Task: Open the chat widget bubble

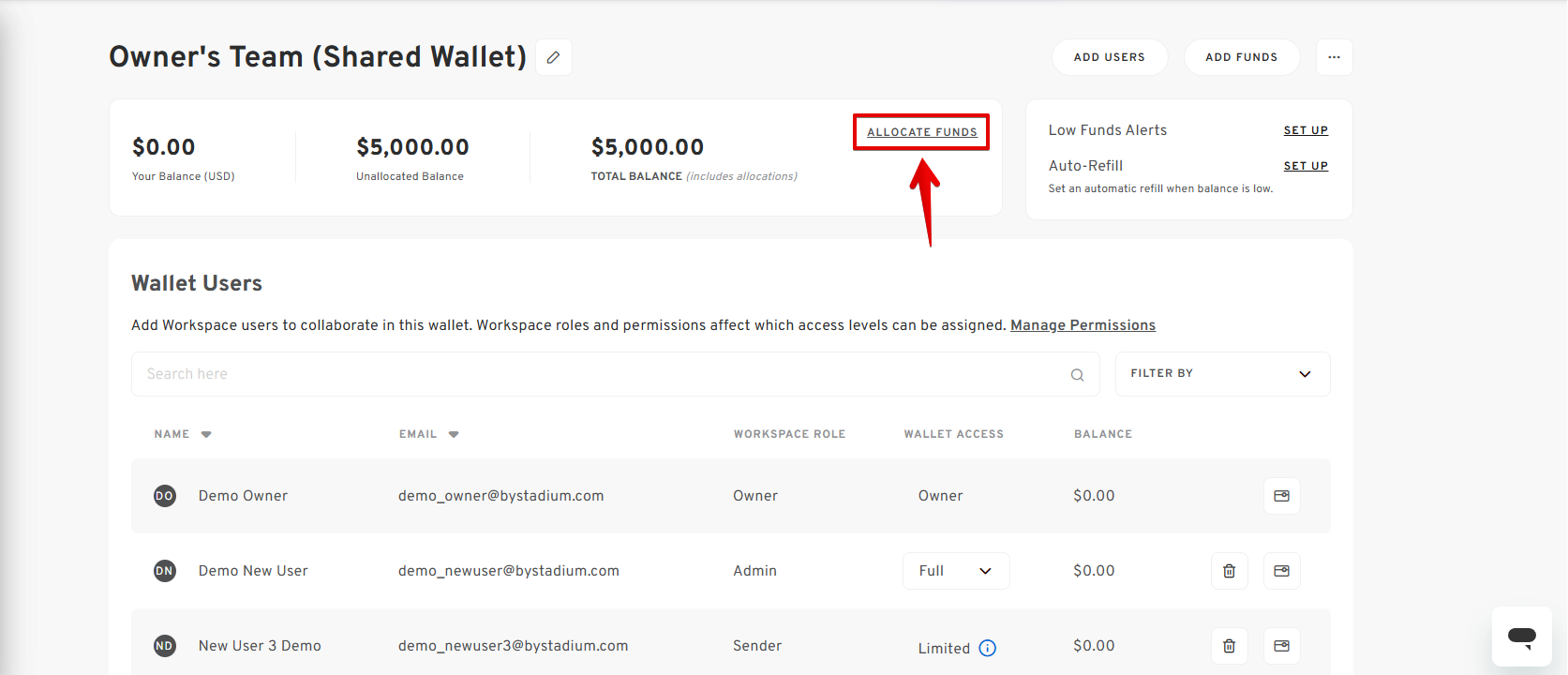Action: [x=1521, y=637]
